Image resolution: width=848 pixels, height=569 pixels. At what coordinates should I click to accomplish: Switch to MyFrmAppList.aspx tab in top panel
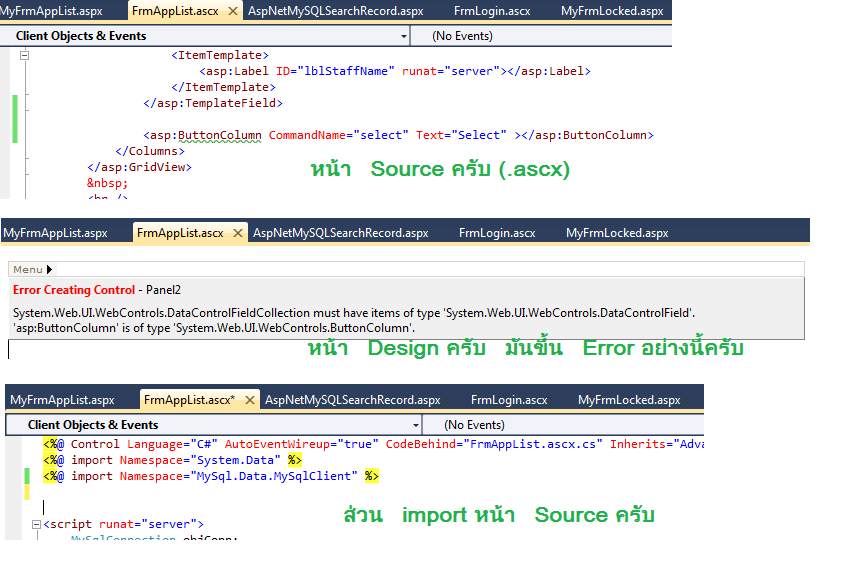tap(51, 11)
